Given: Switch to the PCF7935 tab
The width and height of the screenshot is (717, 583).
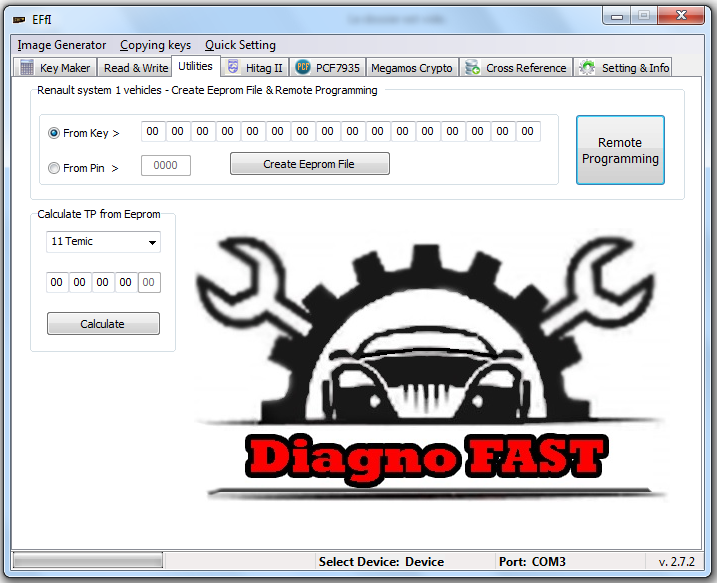Looking at the screenshot, I should (x=327, y=68).
